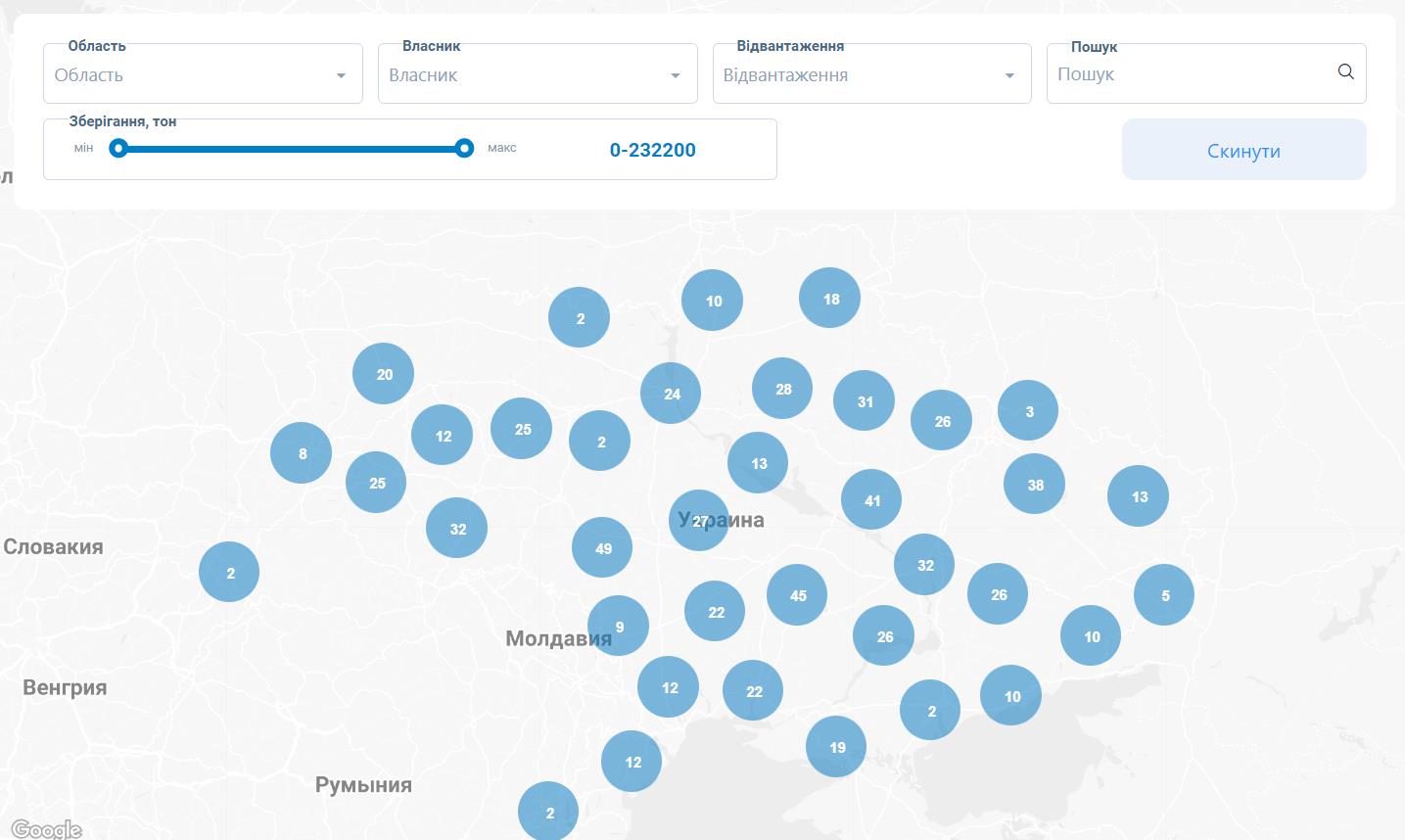Click the search magnifier icon
Image resolution: width=1405 pixels, height=840 pixels.
coord(1345,71)
